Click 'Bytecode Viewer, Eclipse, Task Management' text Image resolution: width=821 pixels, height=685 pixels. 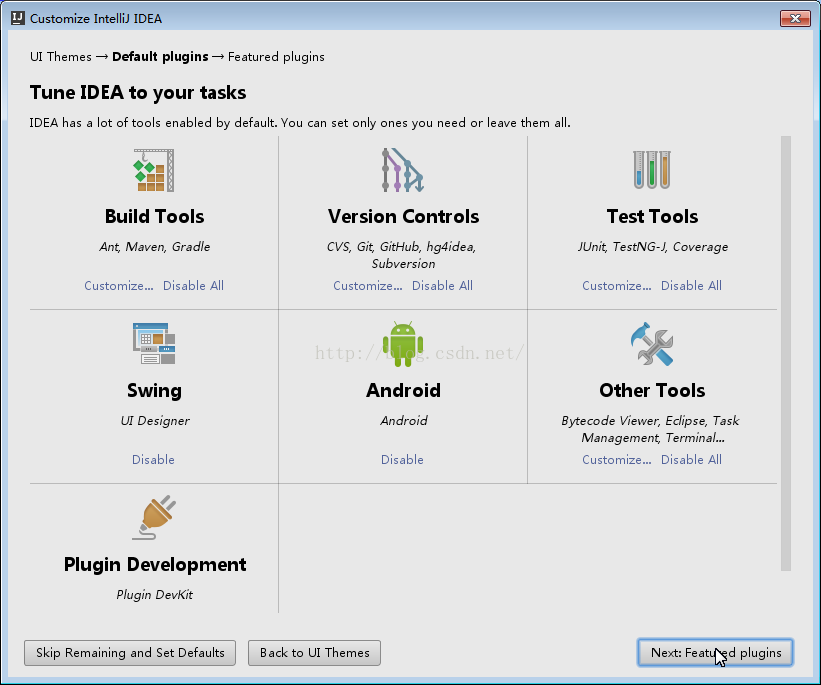[x=650, y=429]
